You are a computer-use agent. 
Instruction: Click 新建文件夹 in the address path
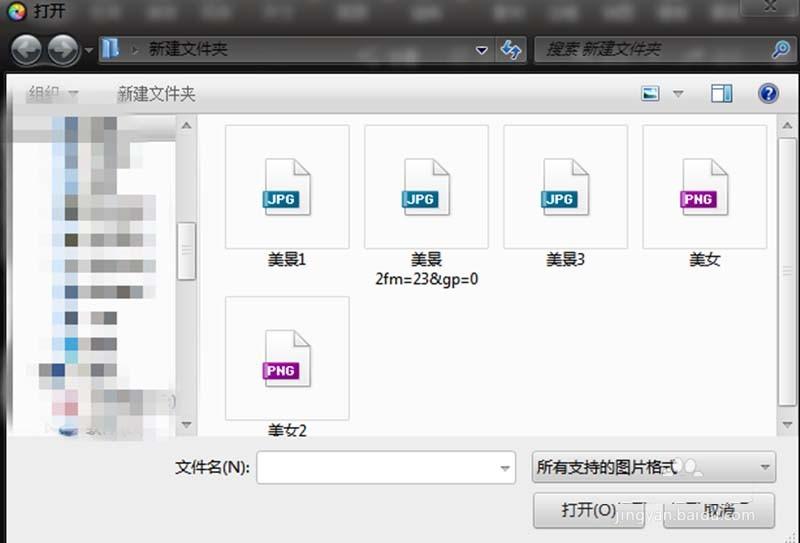pos(187,50)
